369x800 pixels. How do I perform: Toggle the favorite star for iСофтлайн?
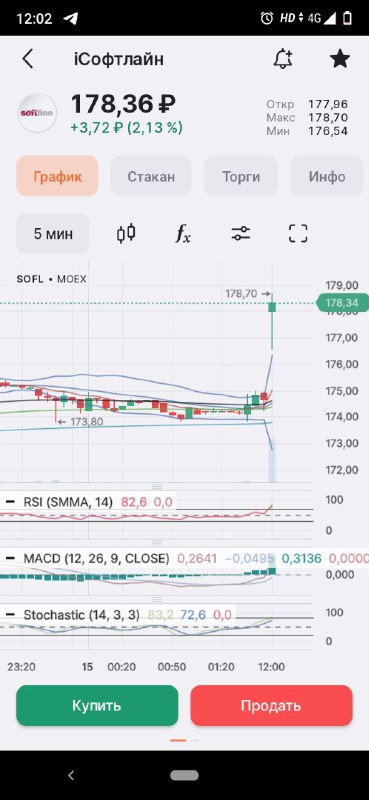tap(340, 59)
